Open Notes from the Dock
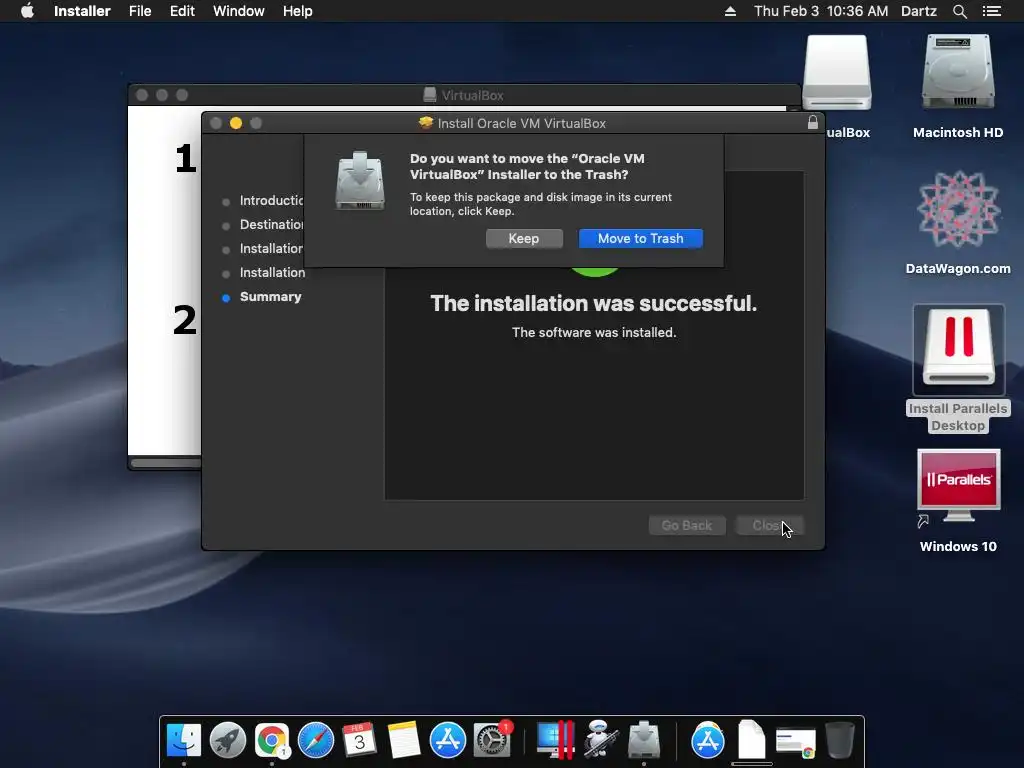Screen dimensions: 1024x768 click(x=404, y=741)
